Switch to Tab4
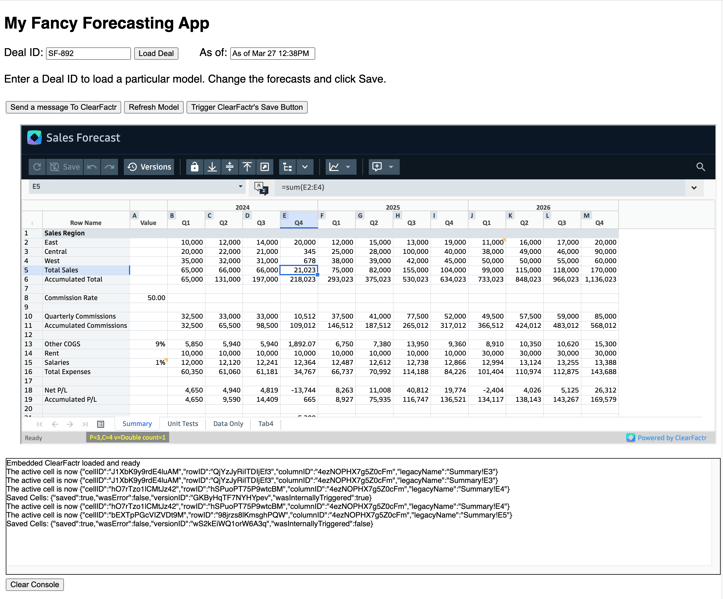 click(266, 424)
